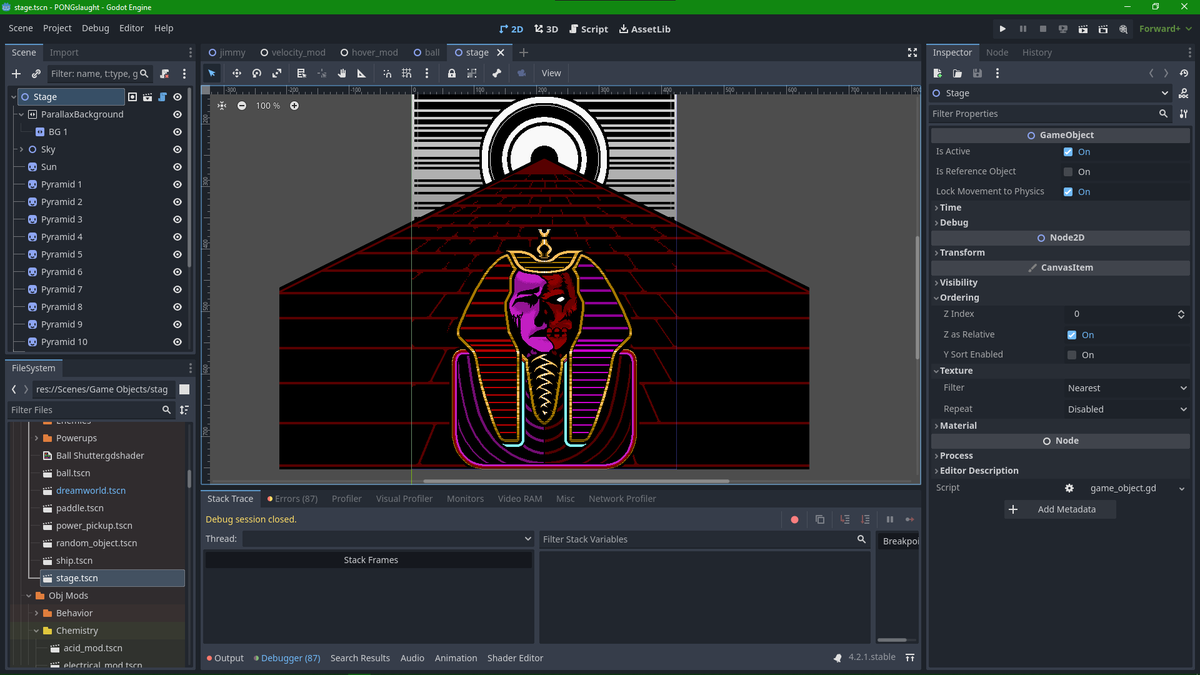Viewport: 1200px width, 675px height.
Task: Hide the Sun node with its eye toggle
Action: [x=177, y=166]
